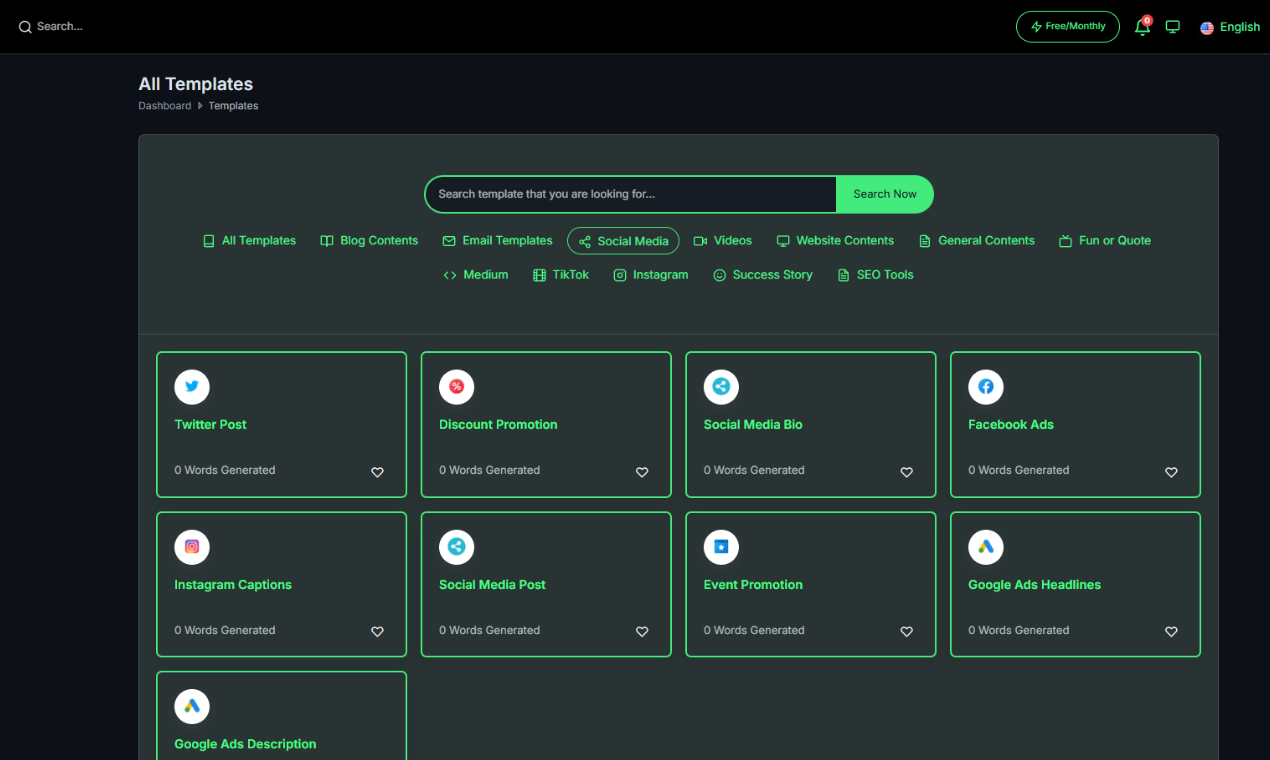Focus the template search input field
The height and width of the screenshot is (760, 1270).
pos(631,194)
